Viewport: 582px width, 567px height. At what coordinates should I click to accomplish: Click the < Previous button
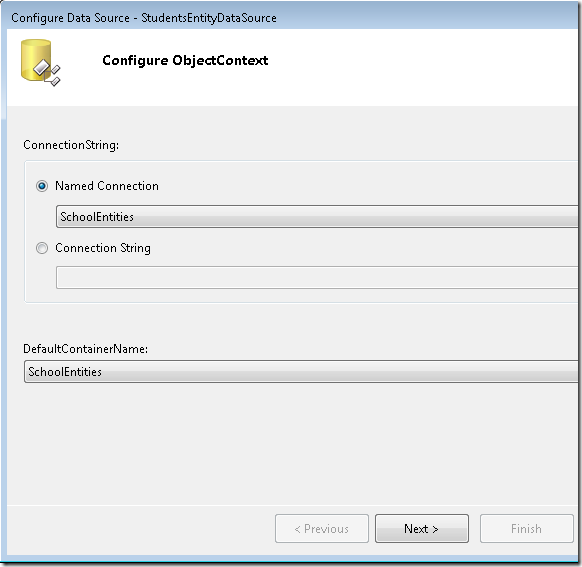[322, 528]
